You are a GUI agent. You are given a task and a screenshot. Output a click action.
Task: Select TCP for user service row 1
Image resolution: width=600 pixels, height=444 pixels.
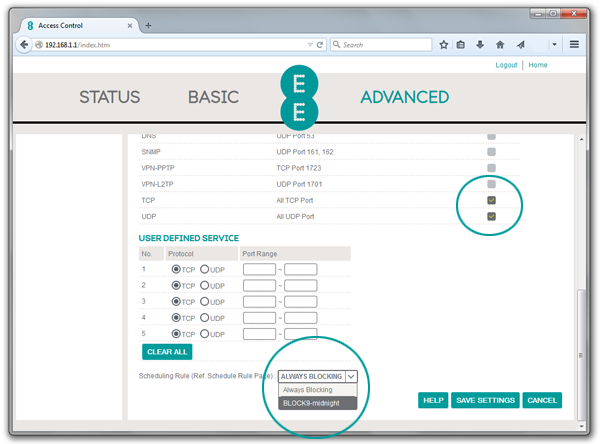pyautogui.click(x=176, y=269)
